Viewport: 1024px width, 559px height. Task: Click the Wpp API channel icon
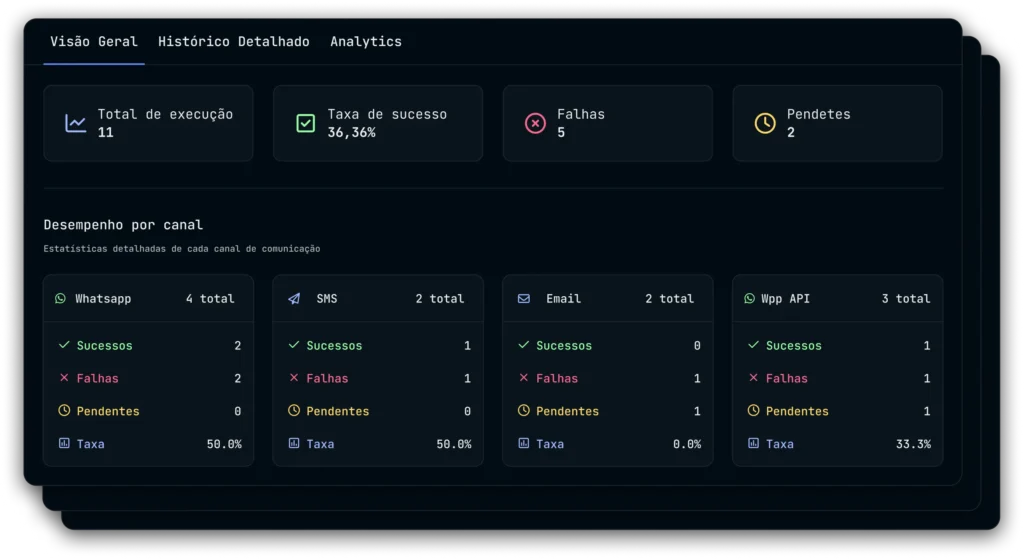click(x=750, y=299)
